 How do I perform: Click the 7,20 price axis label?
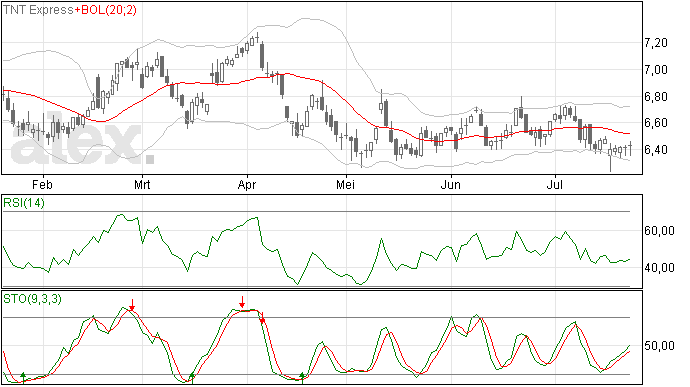pos(656,43)
